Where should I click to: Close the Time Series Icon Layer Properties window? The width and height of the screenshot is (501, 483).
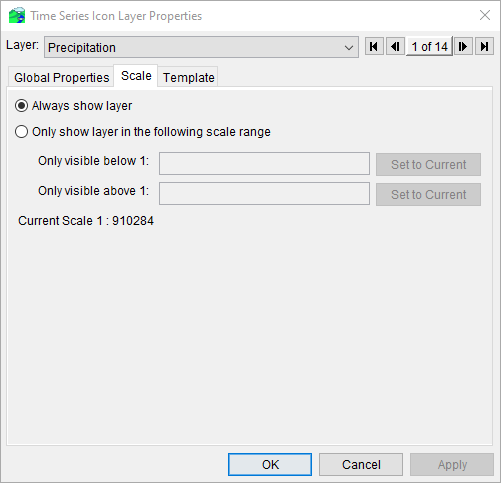(485, 15)
